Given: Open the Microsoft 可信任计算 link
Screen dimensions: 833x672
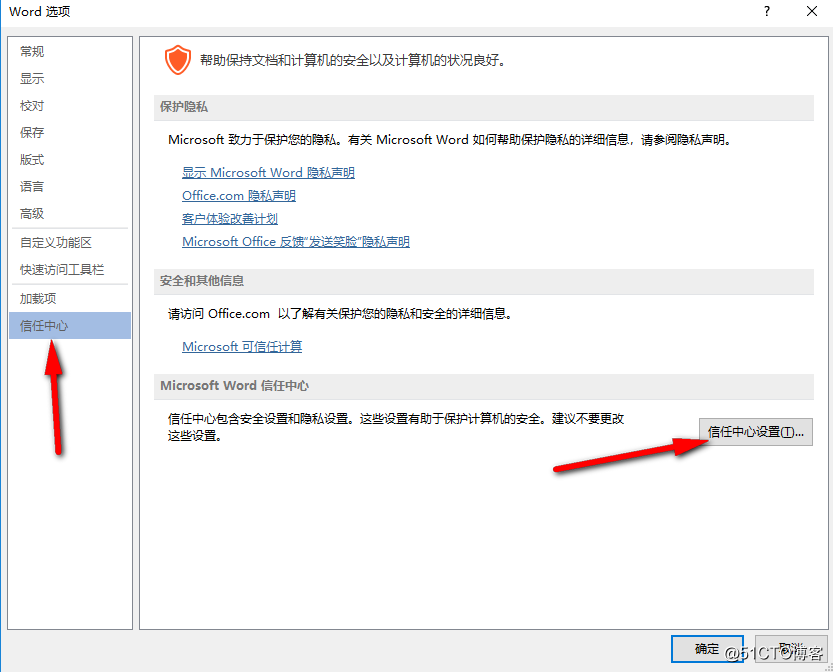Looking at the screenshot, I should (242, 347).
